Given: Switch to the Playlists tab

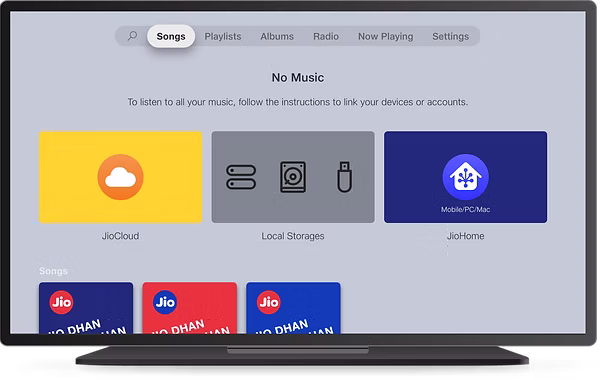Looking at the screenshot, I should (223, 36).
